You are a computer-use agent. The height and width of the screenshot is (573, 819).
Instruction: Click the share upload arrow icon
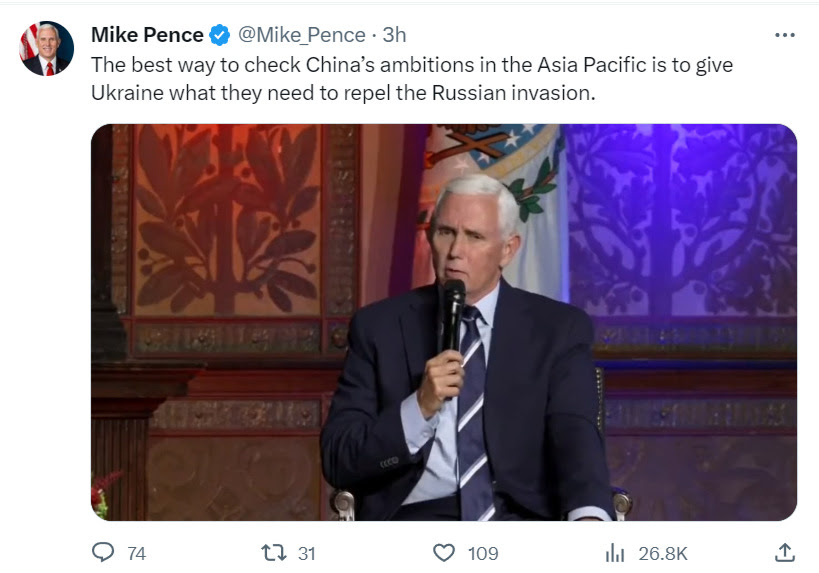[x=785, y=552]
